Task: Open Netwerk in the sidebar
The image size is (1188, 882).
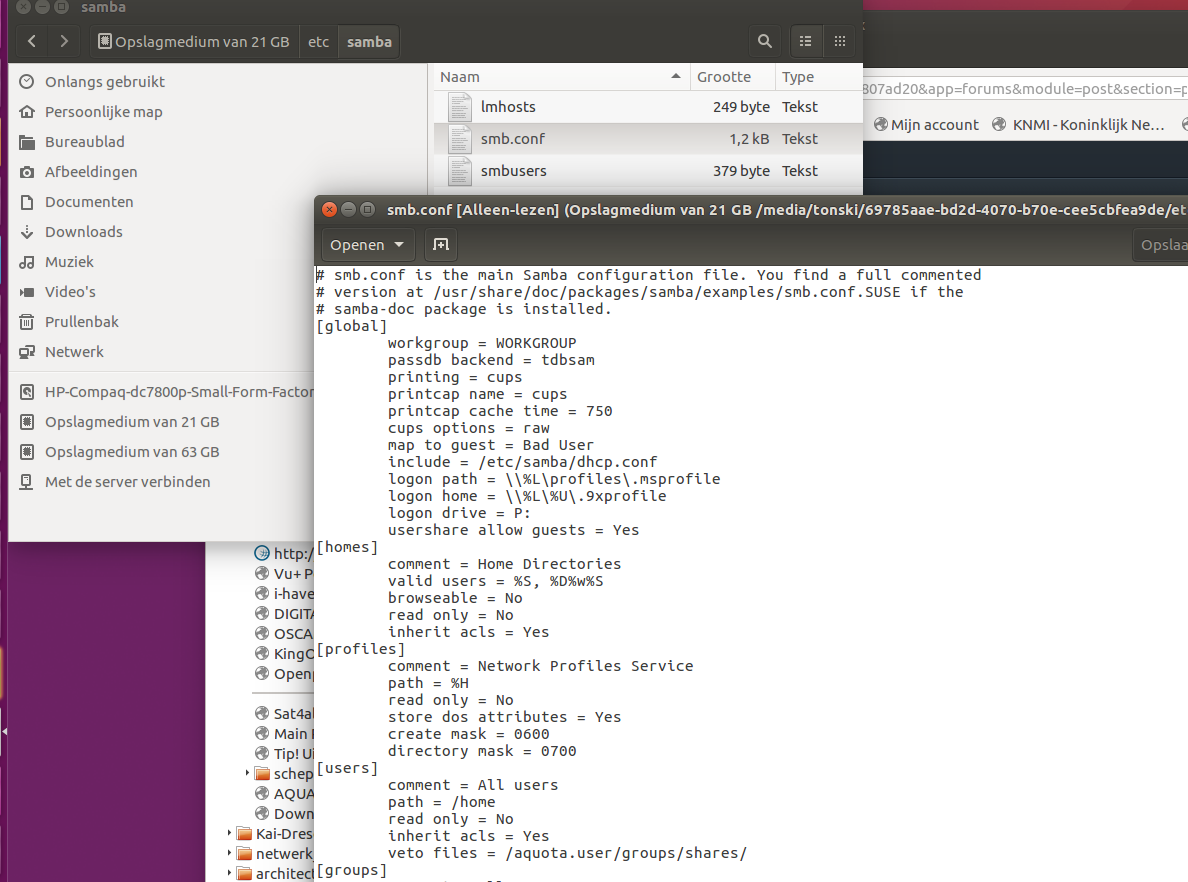Action: click(74, 352)
